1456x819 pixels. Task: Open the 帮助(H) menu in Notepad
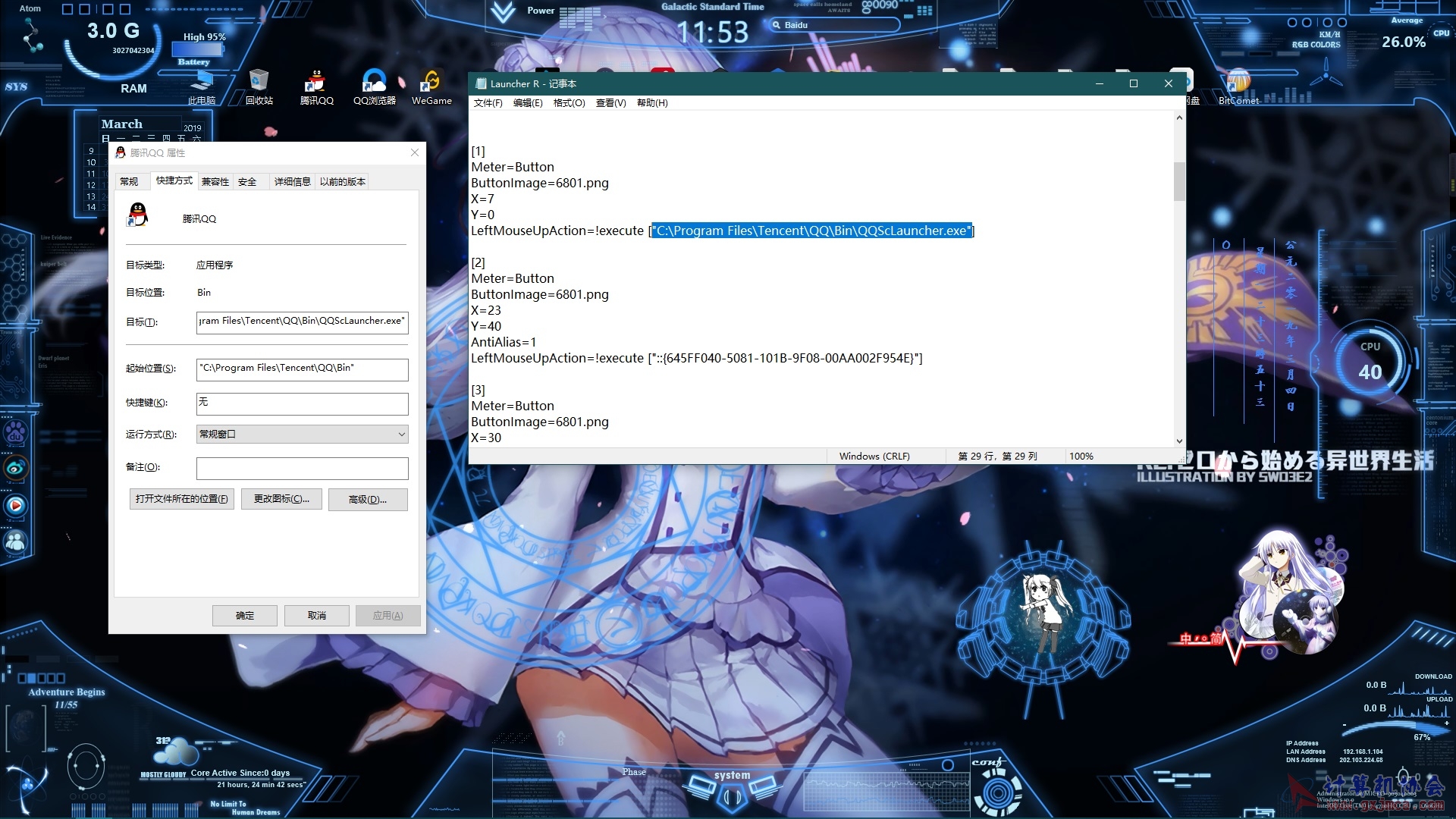652,103
